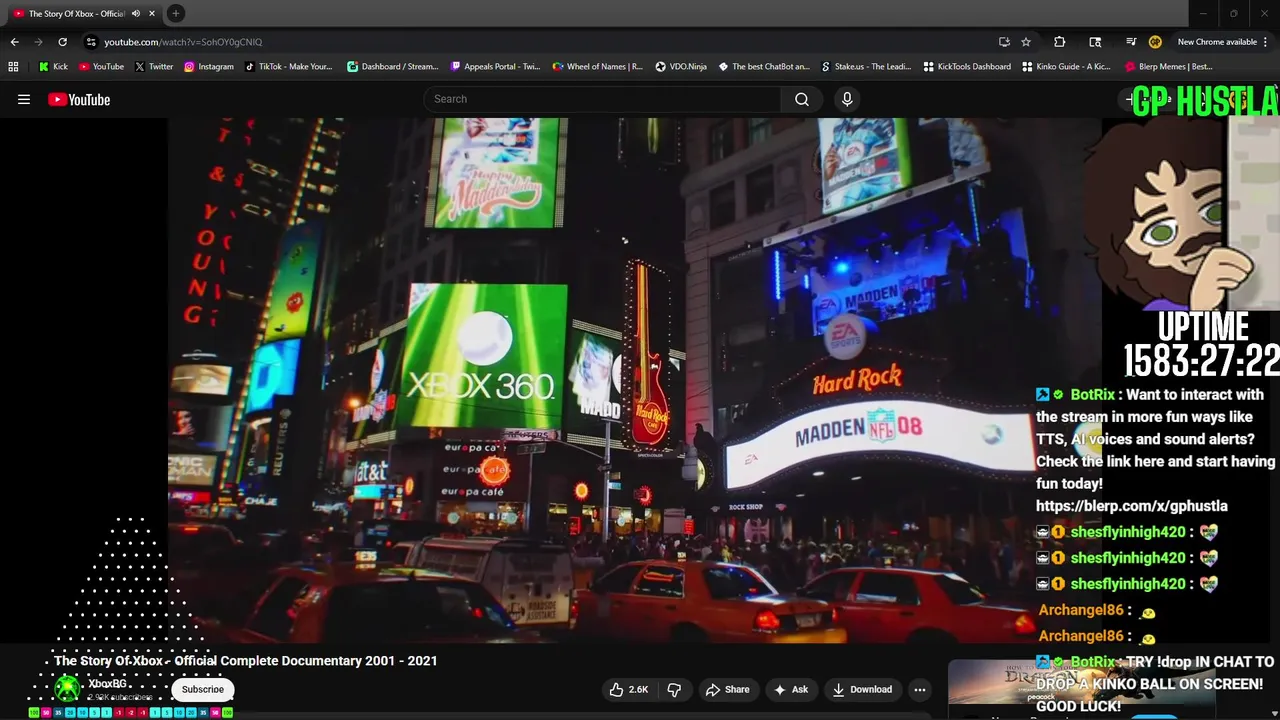This screenshot has width=1280, height=720.
Task: Open more actions three-dot menu
Action: pos(920,689)
